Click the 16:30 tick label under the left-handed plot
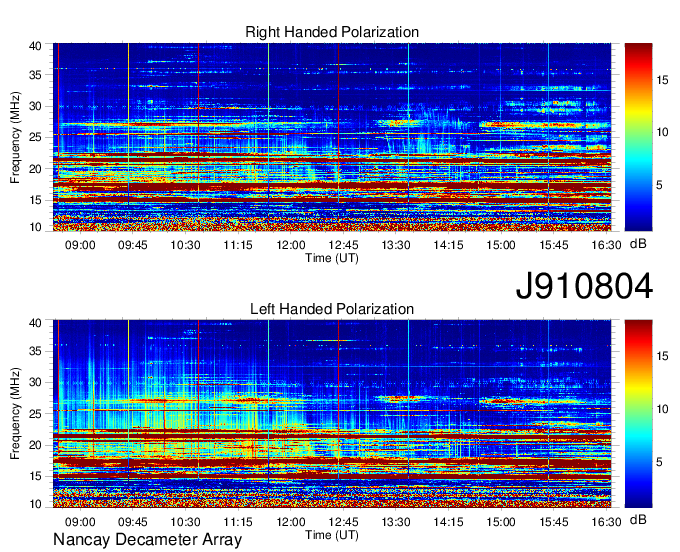Screen dimensions: 680x552 pos(606,522)
